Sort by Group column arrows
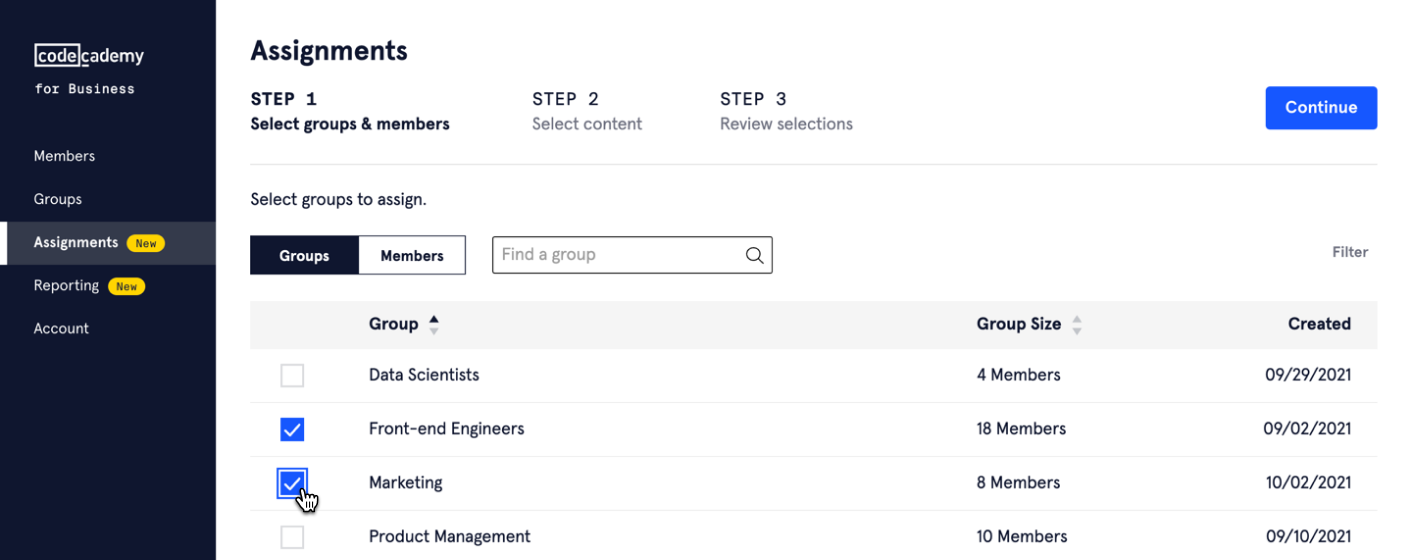This screenshot has height=560, width=1412. 434,324
